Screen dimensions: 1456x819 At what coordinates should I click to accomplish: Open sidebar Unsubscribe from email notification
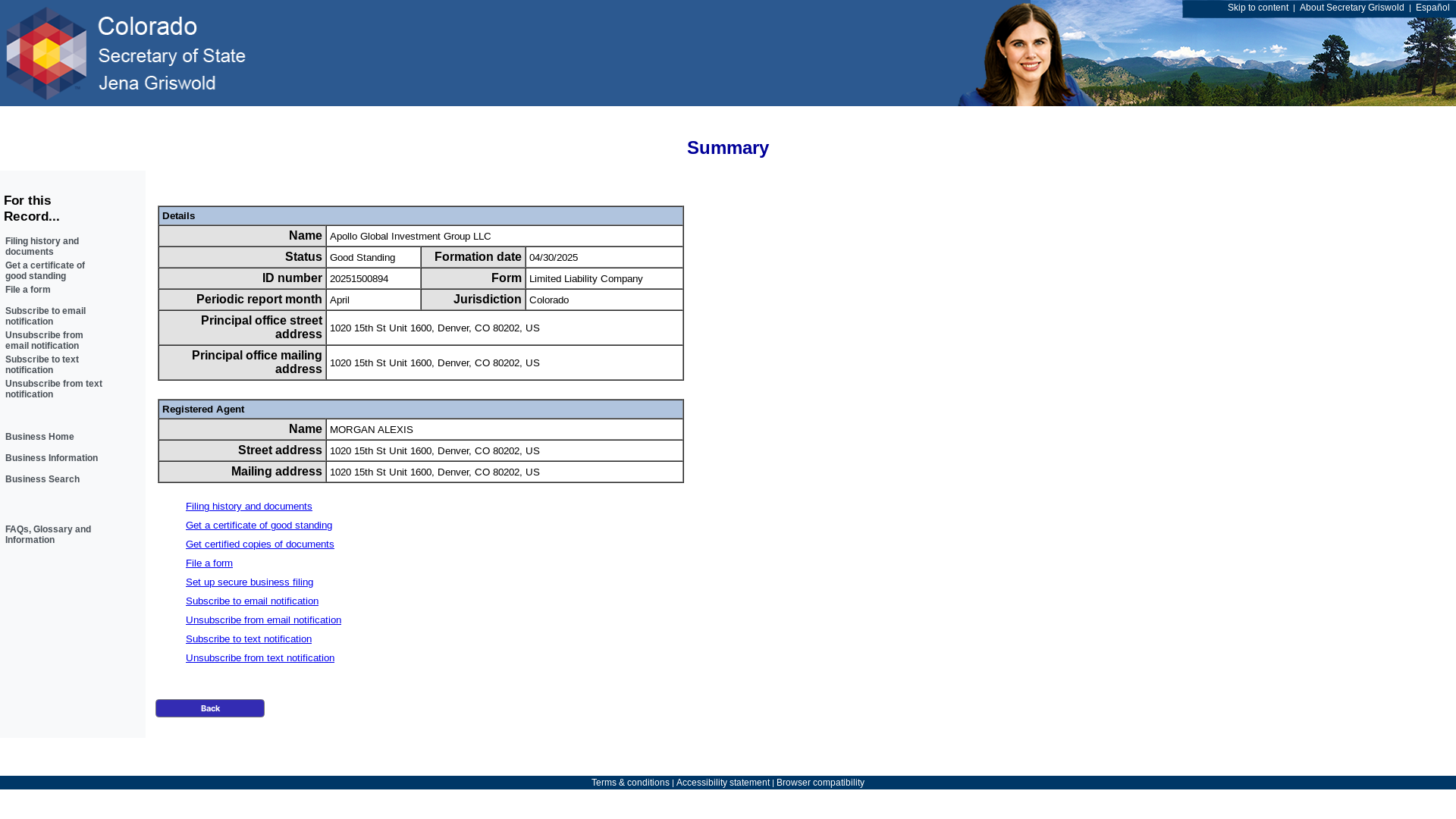(44, 340)
